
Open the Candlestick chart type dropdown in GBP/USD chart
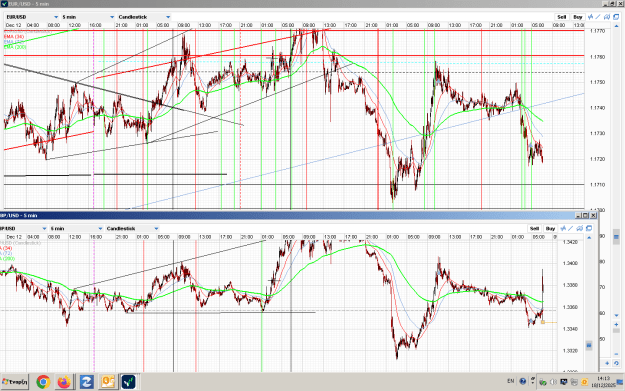click(x=132, y=229)
